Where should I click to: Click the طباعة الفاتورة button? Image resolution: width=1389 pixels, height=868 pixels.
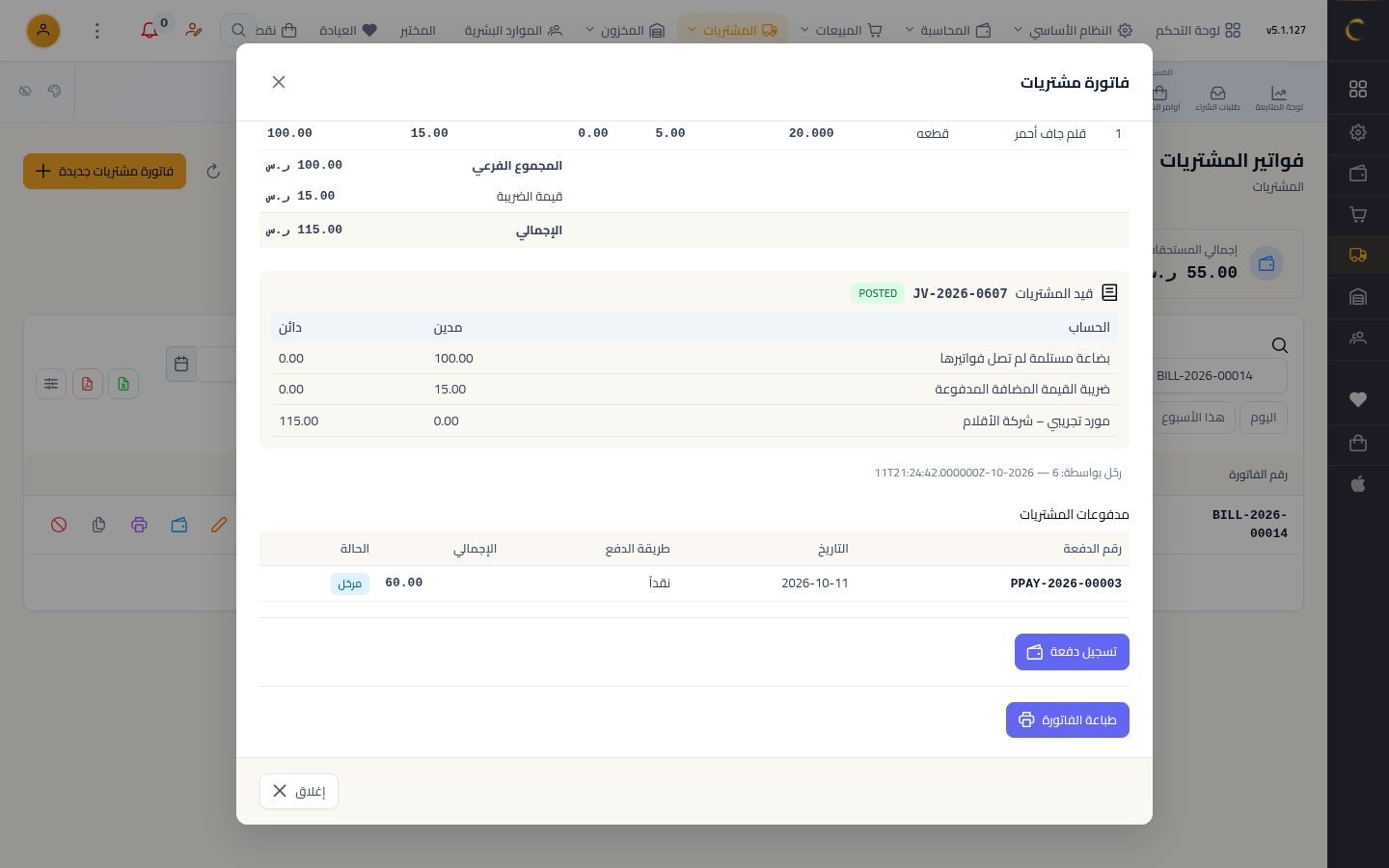click(x=1068, y=720)
